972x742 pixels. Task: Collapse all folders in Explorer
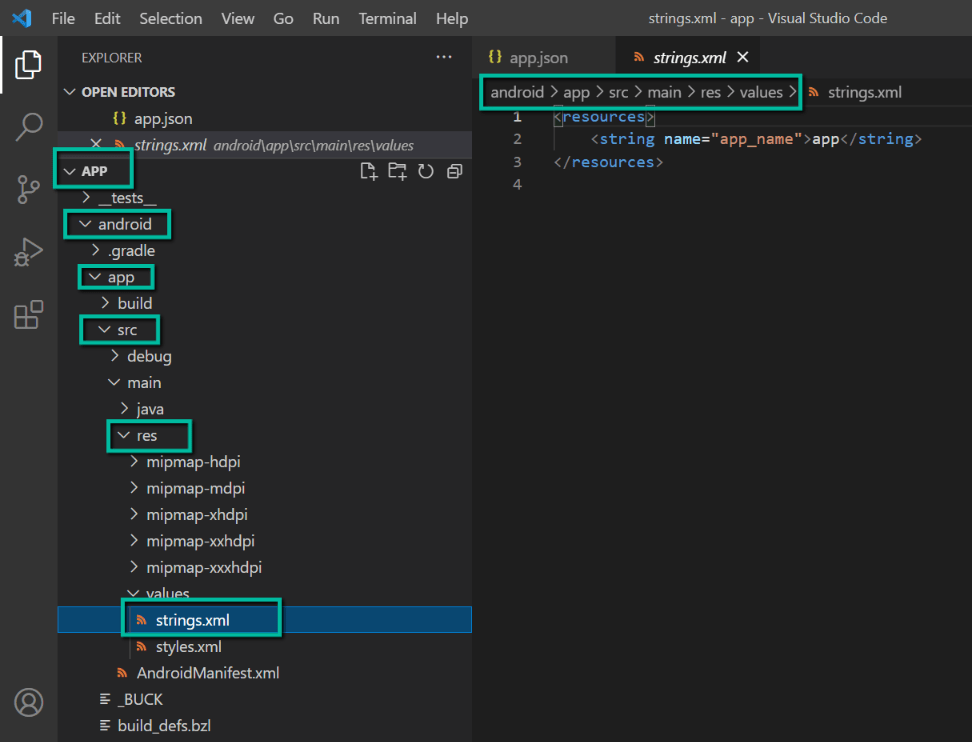click(x=454, y=171)
